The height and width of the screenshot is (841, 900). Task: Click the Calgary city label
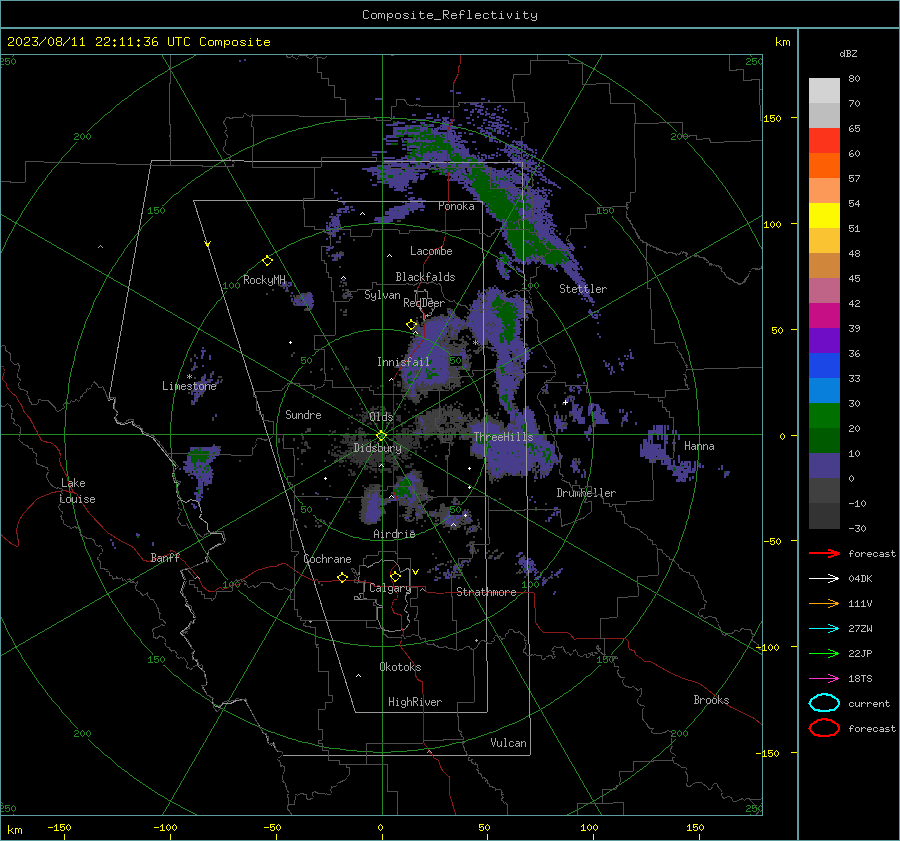(x=390, y=588)
